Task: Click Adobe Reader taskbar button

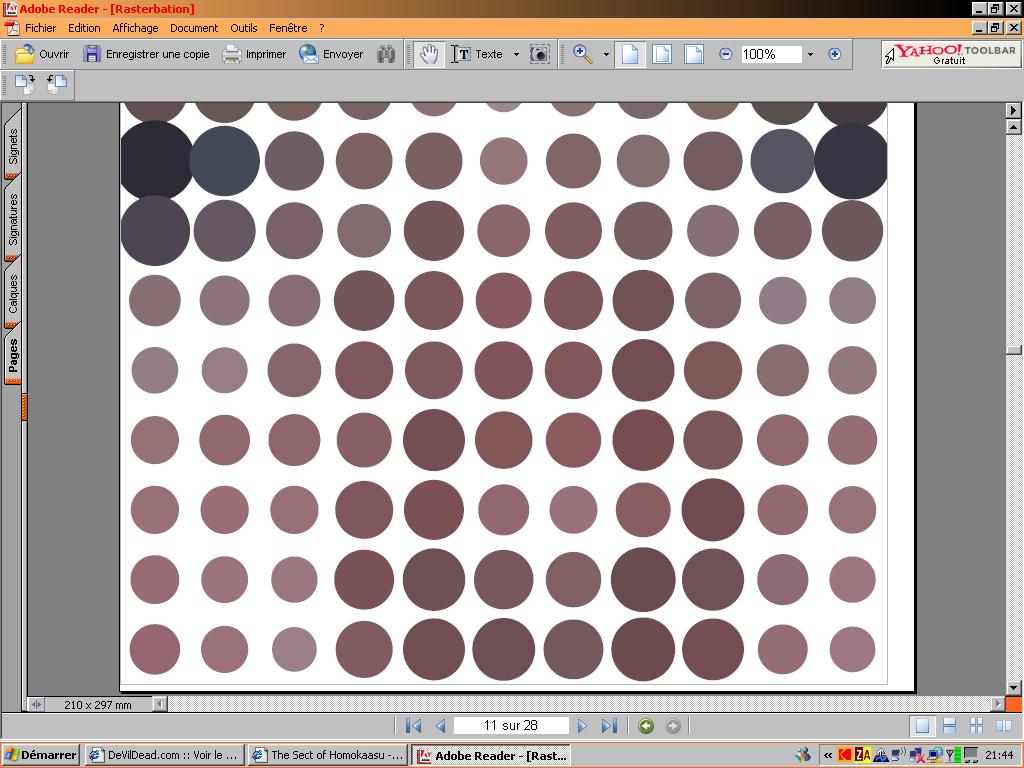Action: click(x=492, y=755)
